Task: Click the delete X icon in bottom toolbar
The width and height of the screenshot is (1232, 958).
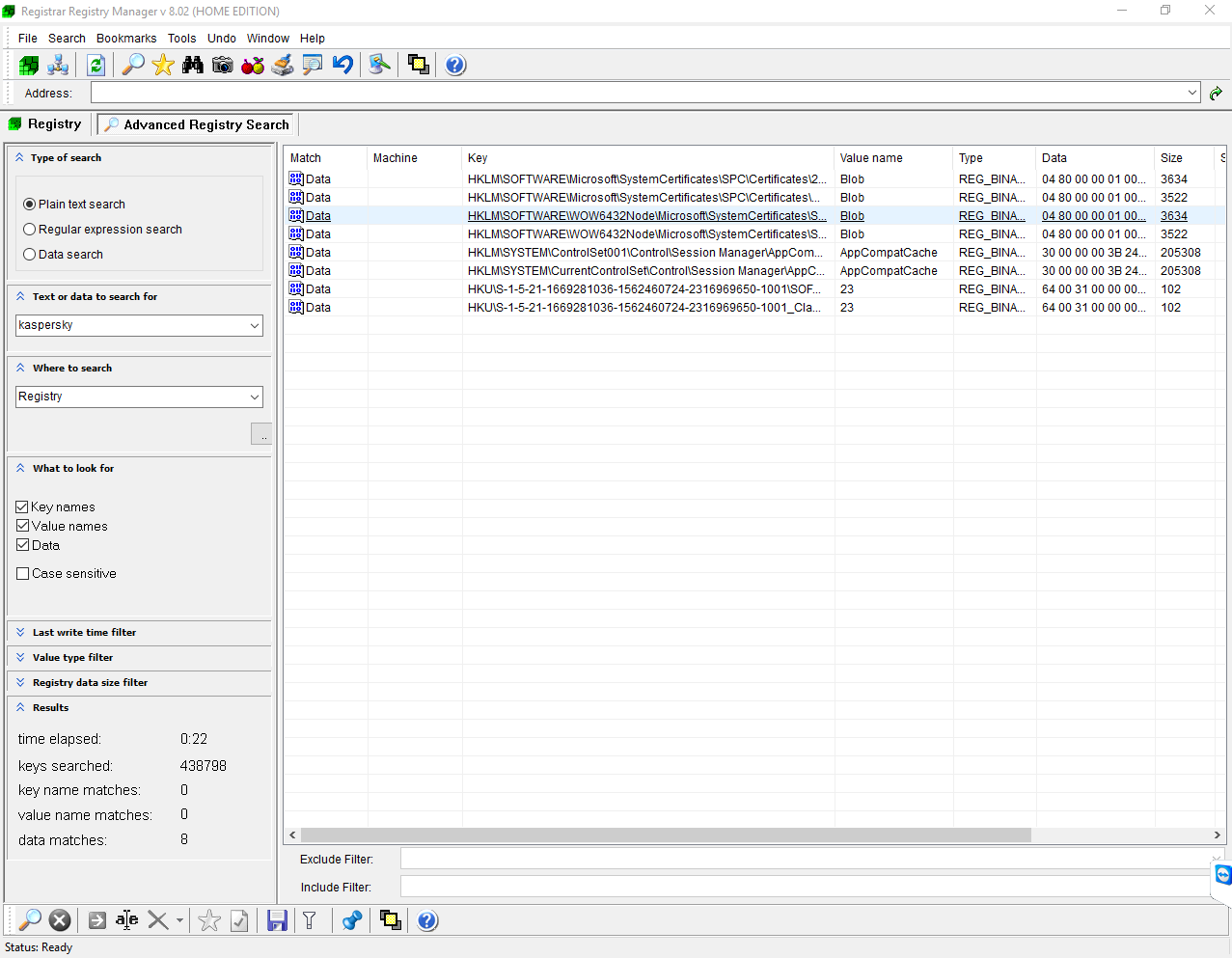Action: [158, 920]
